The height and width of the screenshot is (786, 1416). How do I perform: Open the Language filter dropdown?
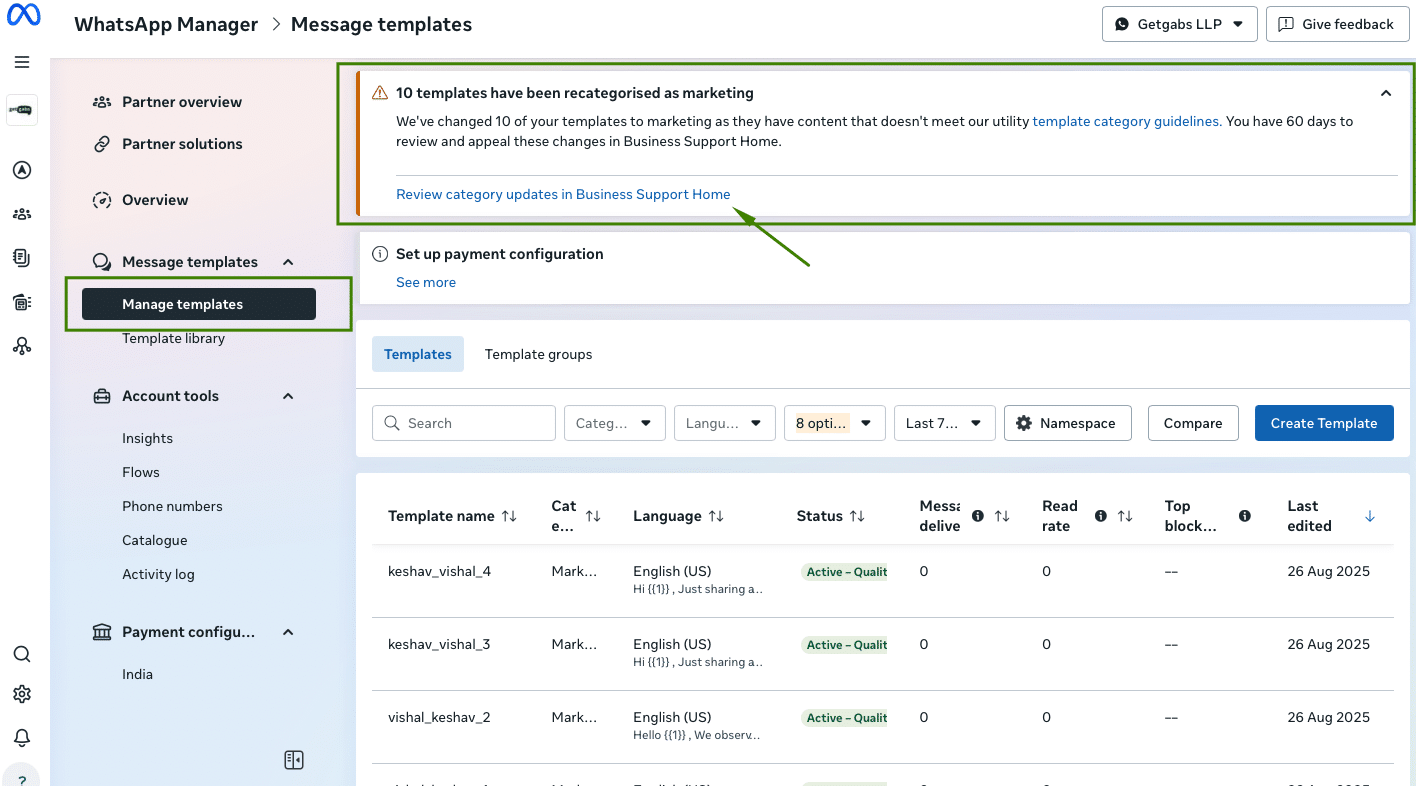coord(725,423)
